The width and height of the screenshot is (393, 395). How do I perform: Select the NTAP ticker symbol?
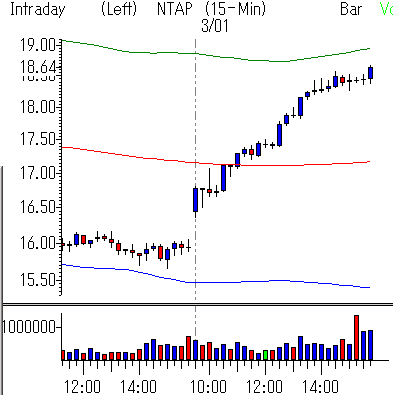[175, 9]
